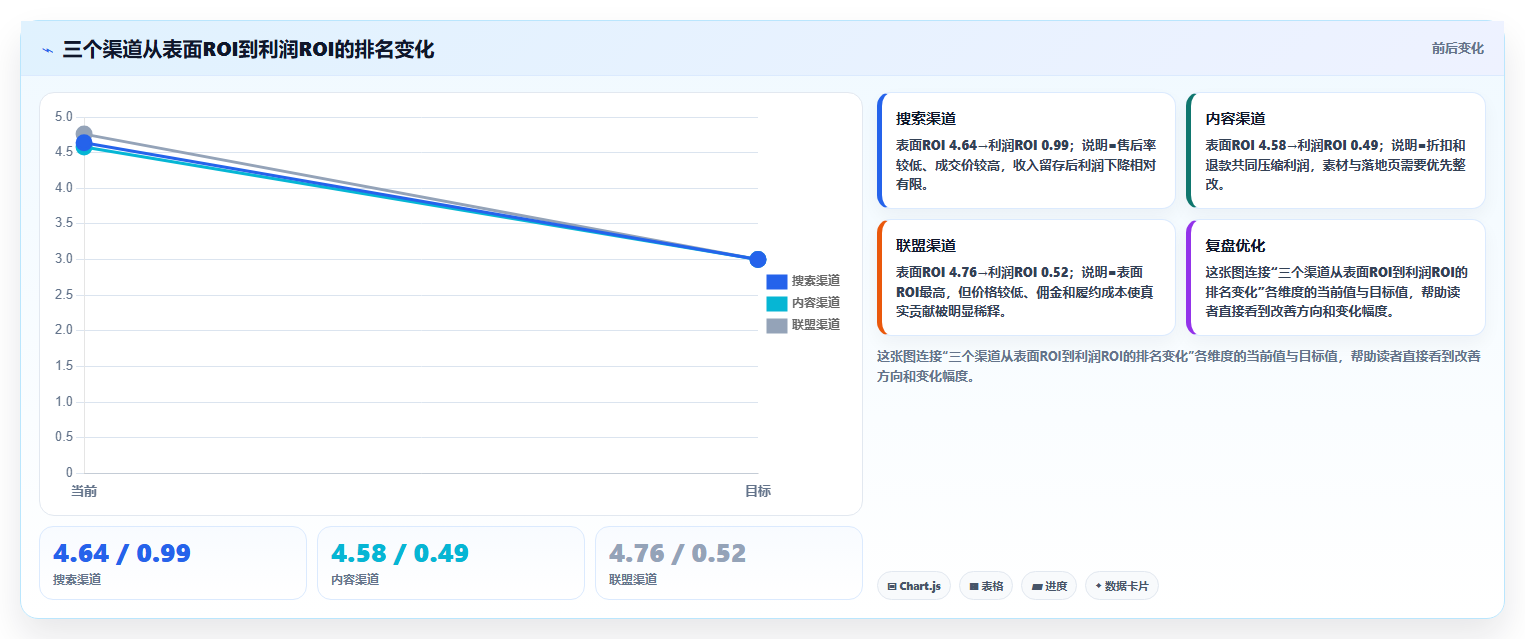
Task: Click the blue data point at 目标
Action: click(758, 259)
